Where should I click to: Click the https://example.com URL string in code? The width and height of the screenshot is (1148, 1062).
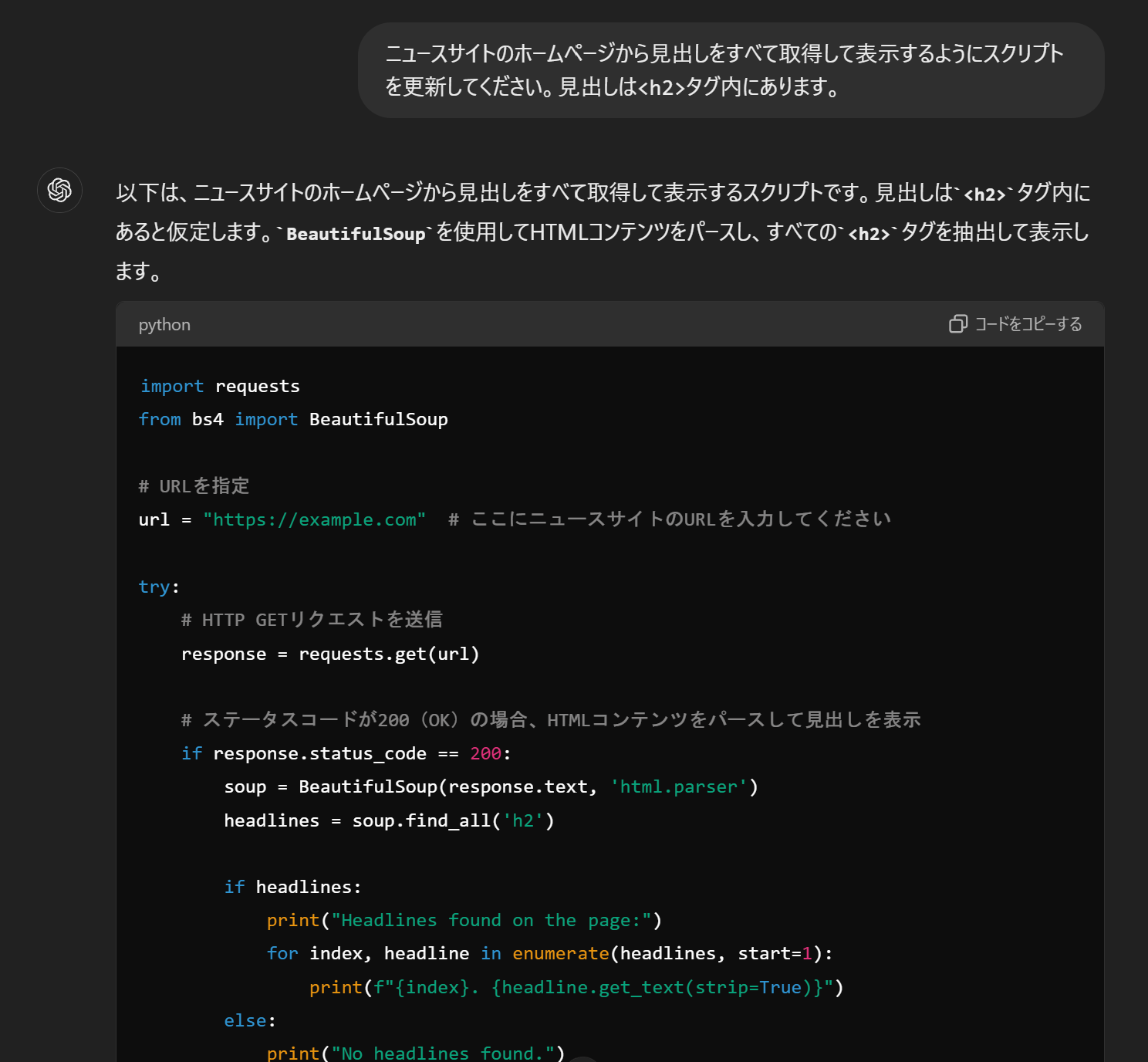[x=314, y=519]
